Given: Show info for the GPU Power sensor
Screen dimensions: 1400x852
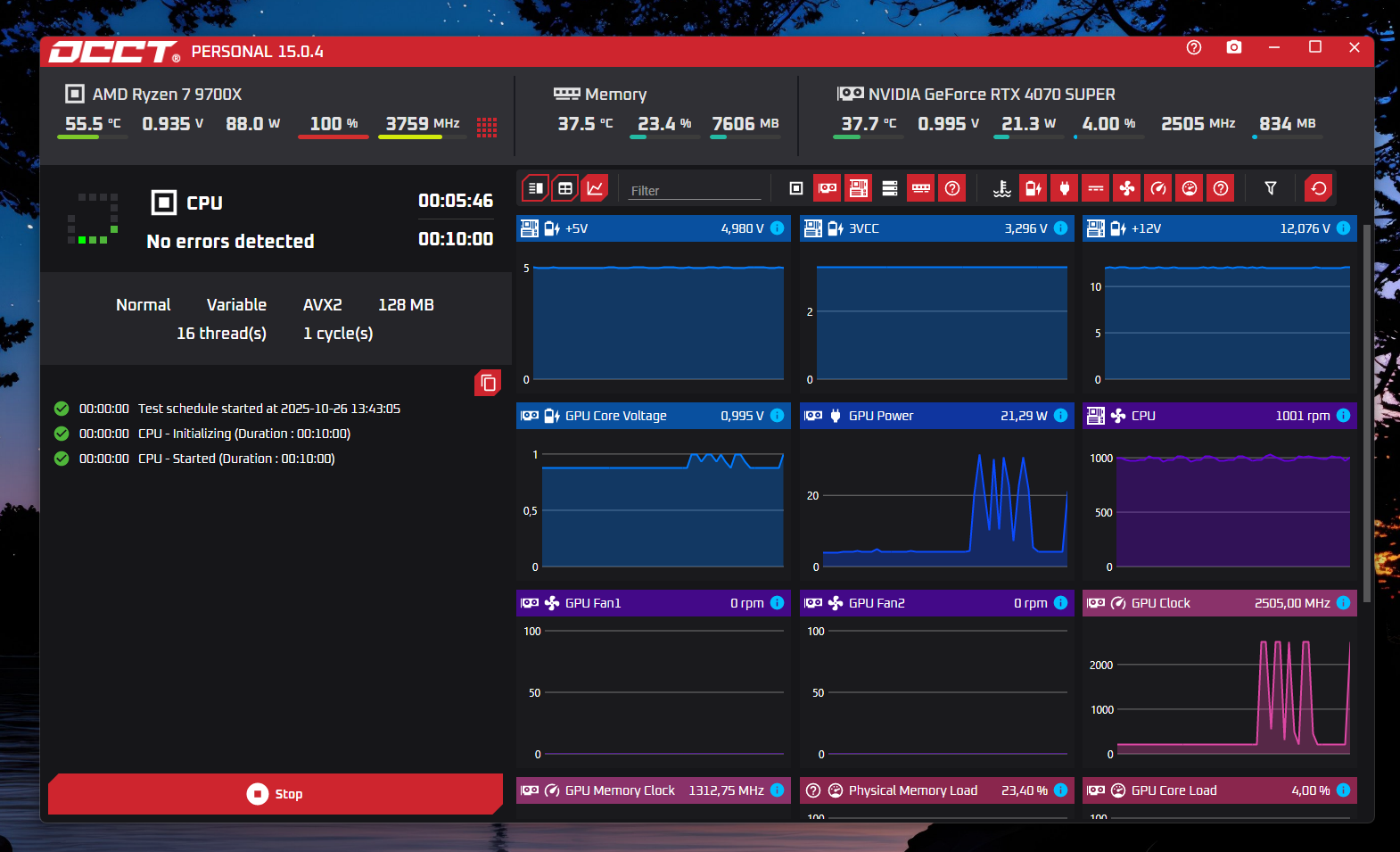Looking at the screenshot, I should 1061,416.
